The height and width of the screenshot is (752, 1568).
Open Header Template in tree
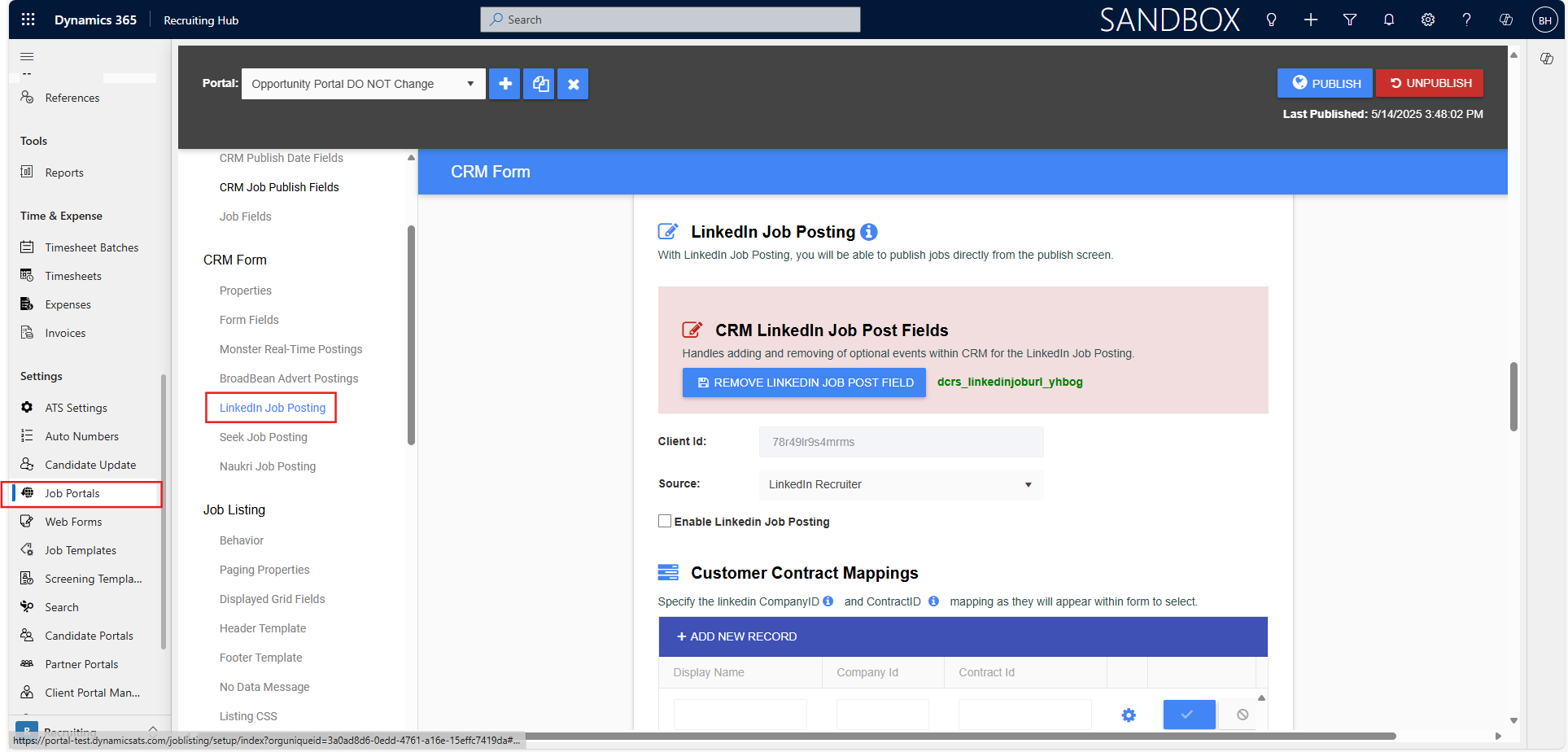coord(263,628)
